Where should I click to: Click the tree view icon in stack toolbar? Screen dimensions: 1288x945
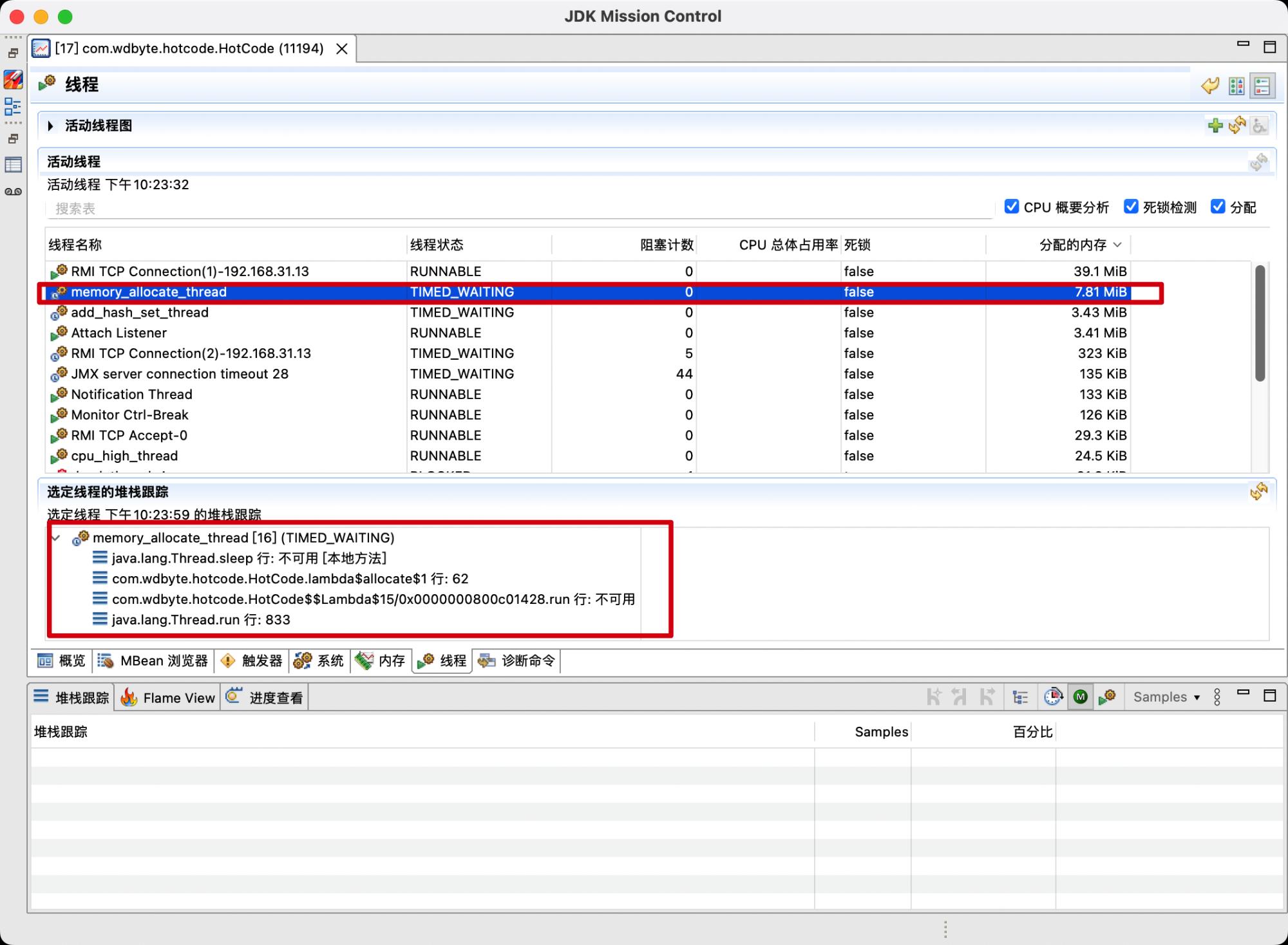pyautogui.click(x=1020, y=697)
